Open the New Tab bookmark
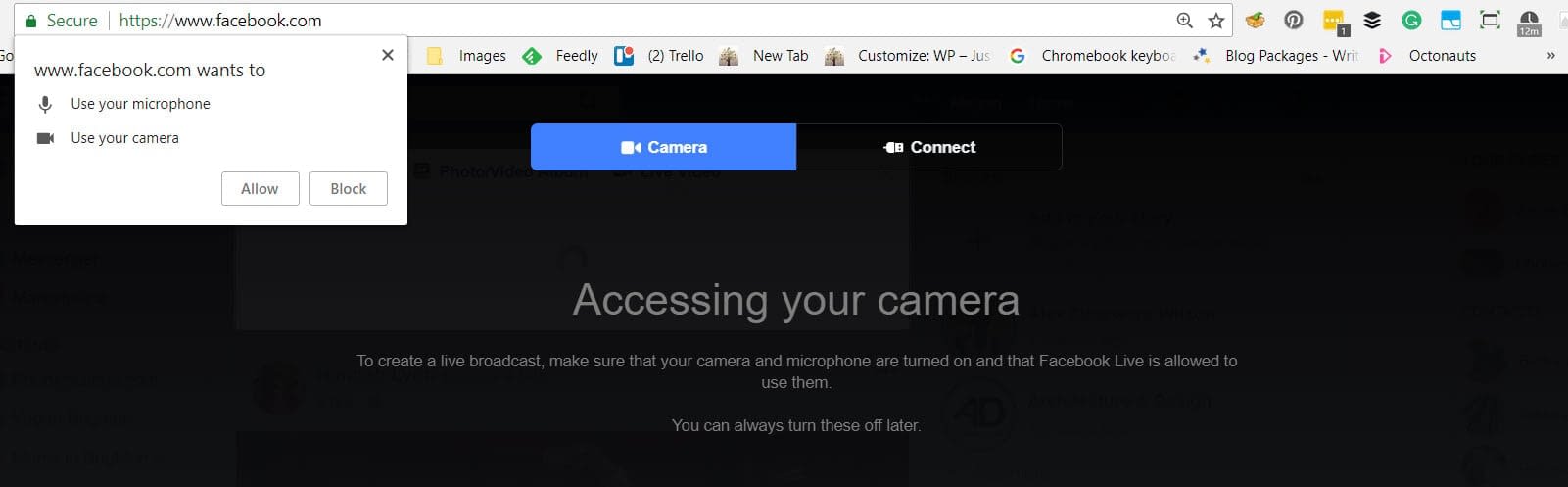 (764, 56)
